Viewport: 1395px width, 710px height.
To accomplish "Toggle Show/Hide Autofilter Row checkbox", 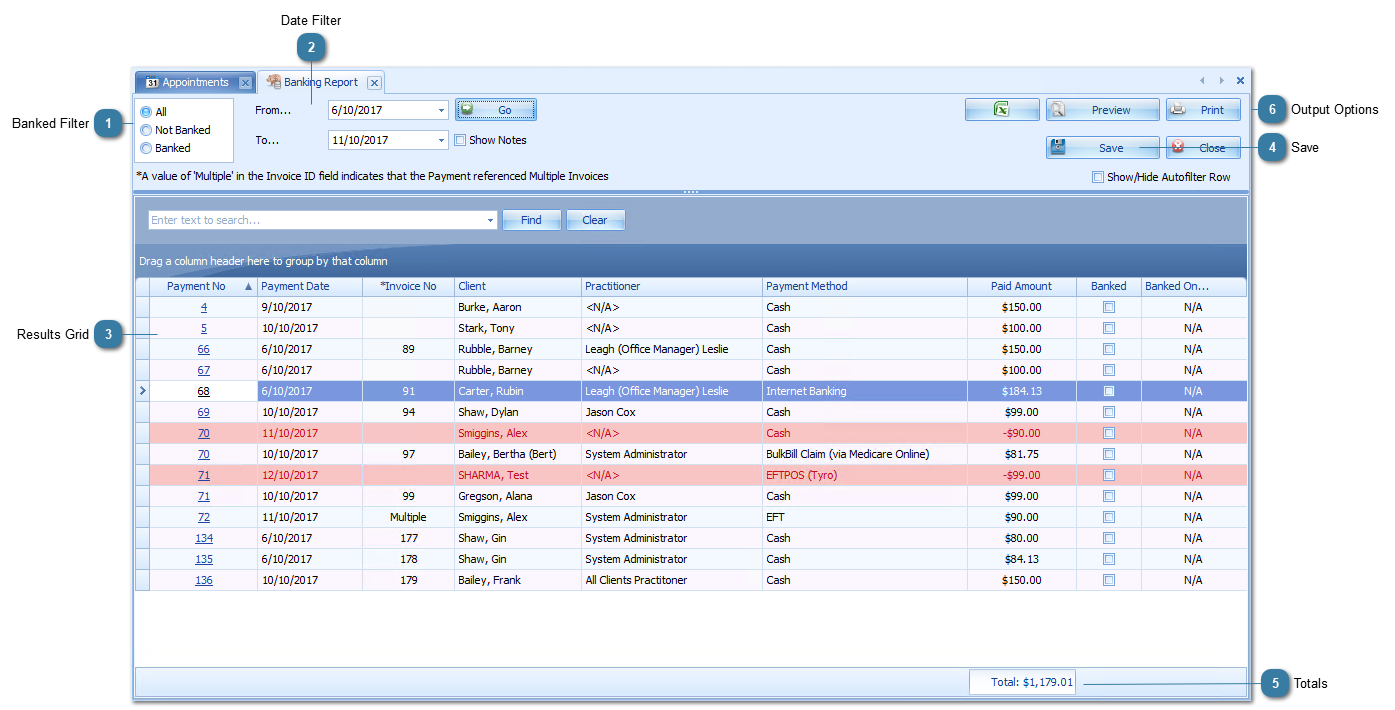I will [x=1098, y=177].
